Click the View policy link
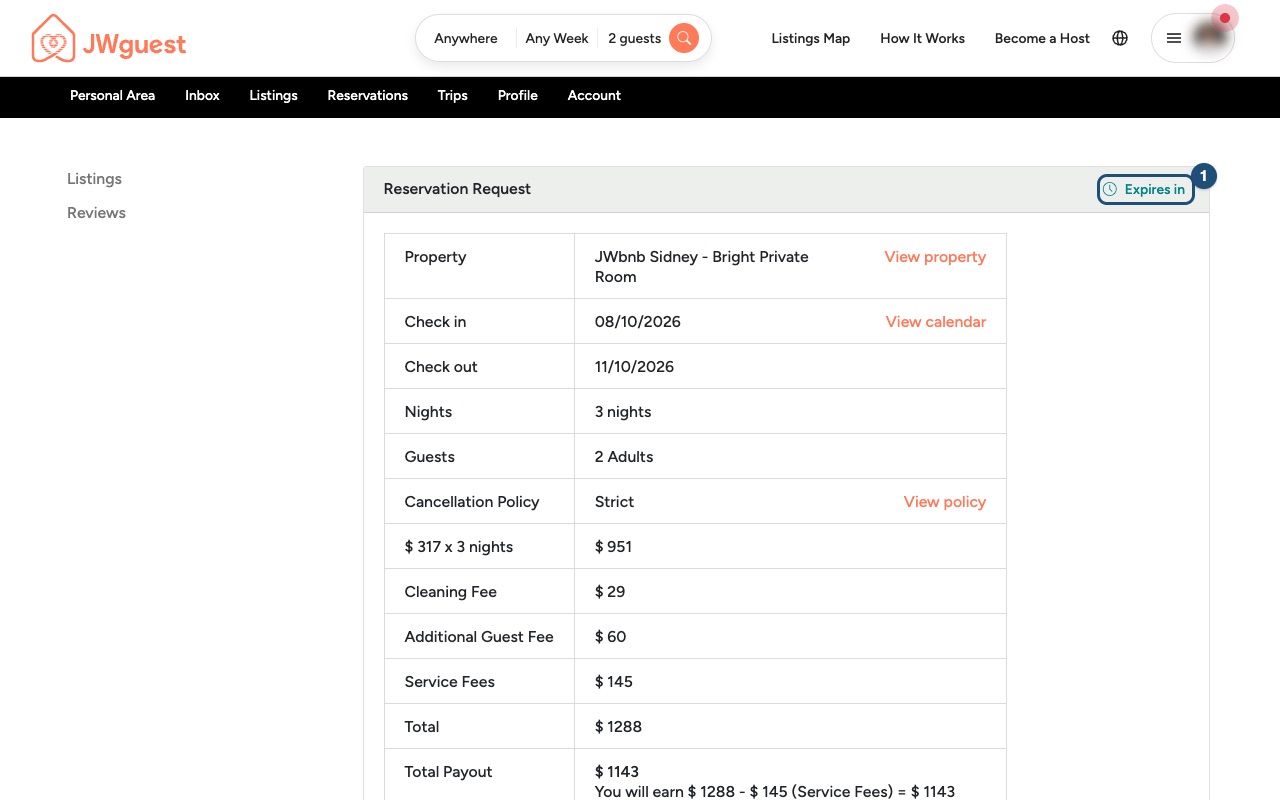This screenshot has height=800, width=1280. pos(945,502)
